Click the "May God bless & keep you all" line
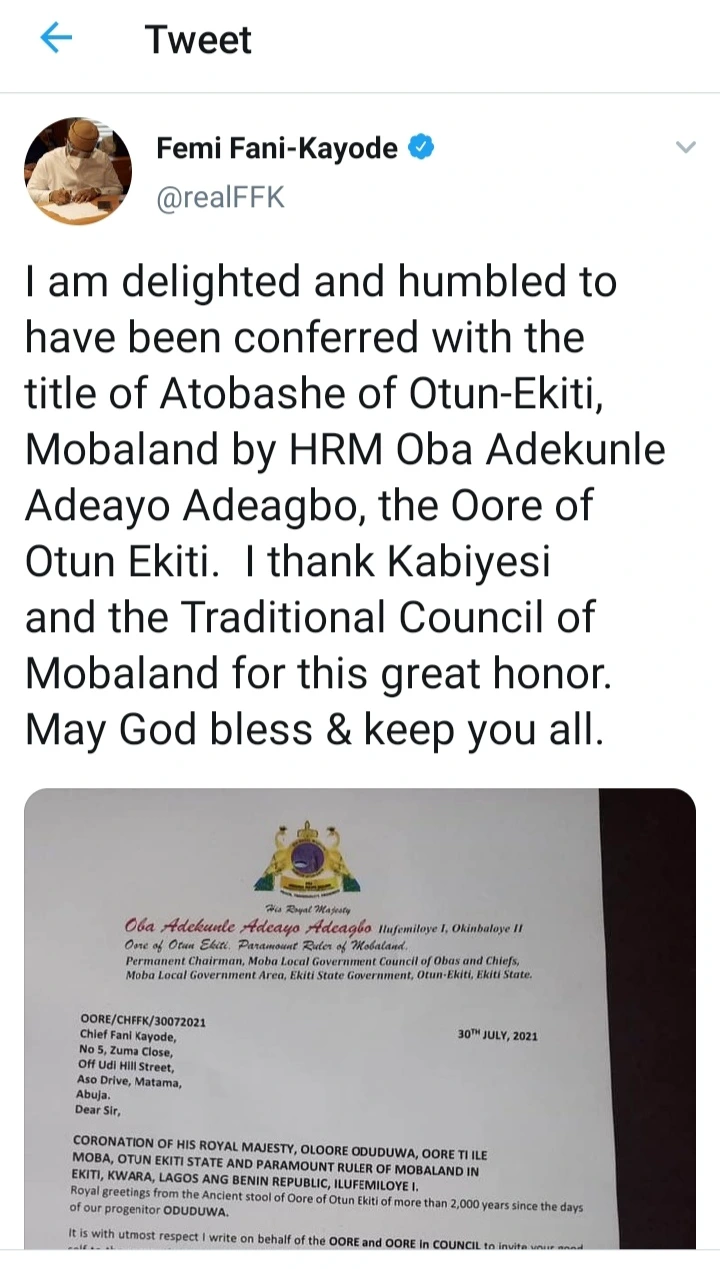720x1269 pixels. point(314,731)
